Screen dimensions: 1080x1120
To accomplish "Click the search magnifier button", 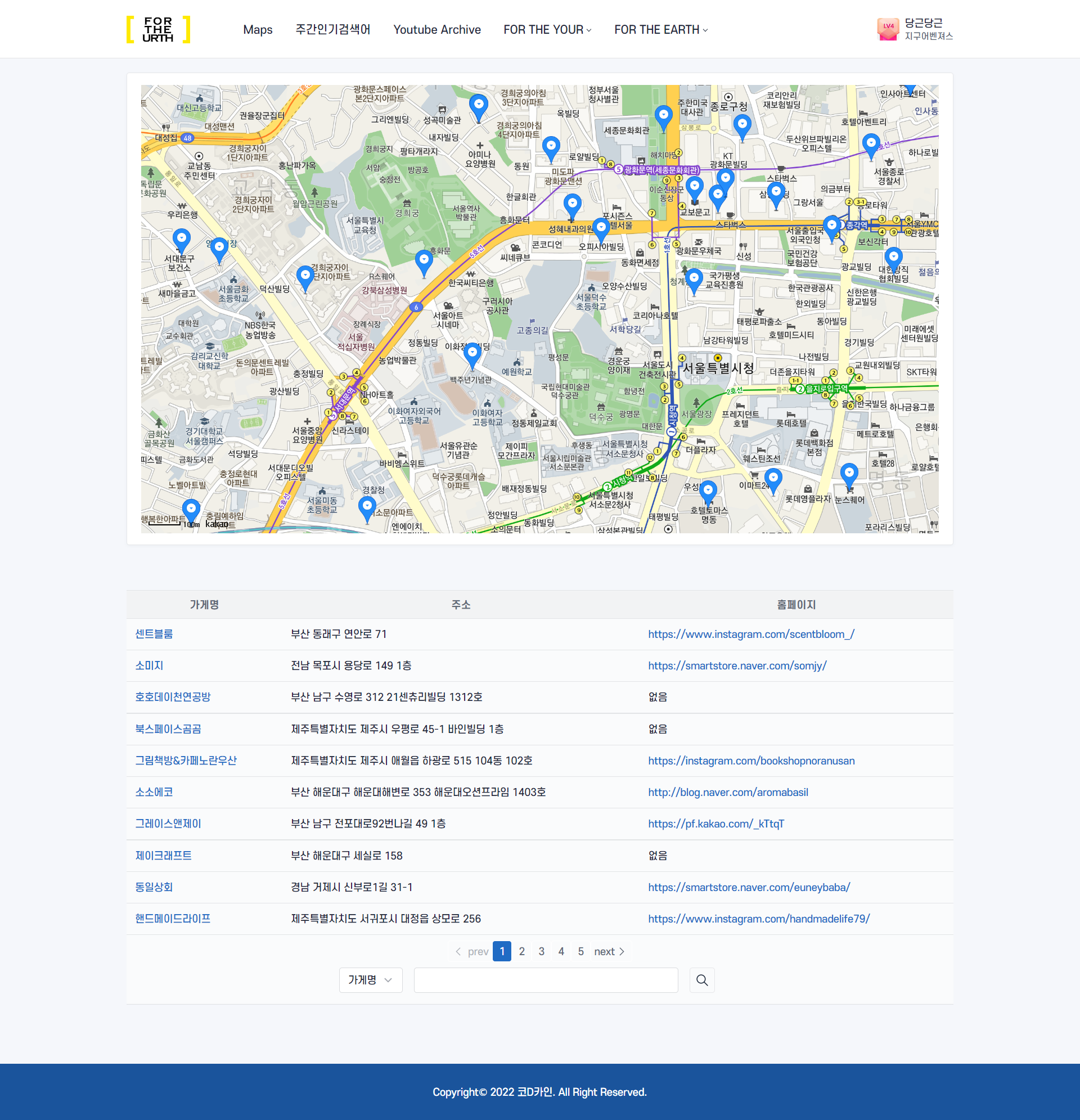I will 701,980.
